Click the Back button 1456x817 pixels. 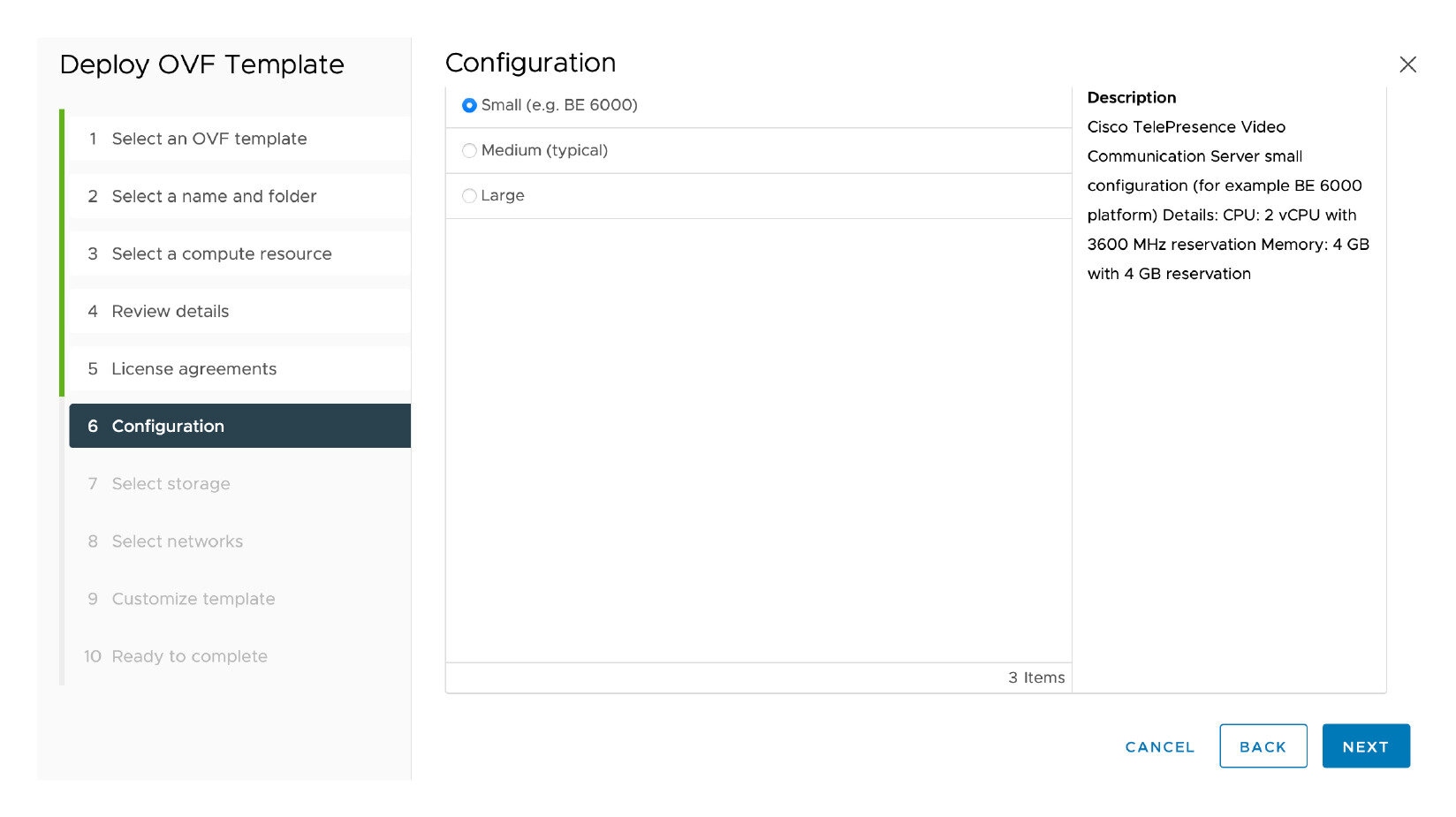pos(1263,746)
